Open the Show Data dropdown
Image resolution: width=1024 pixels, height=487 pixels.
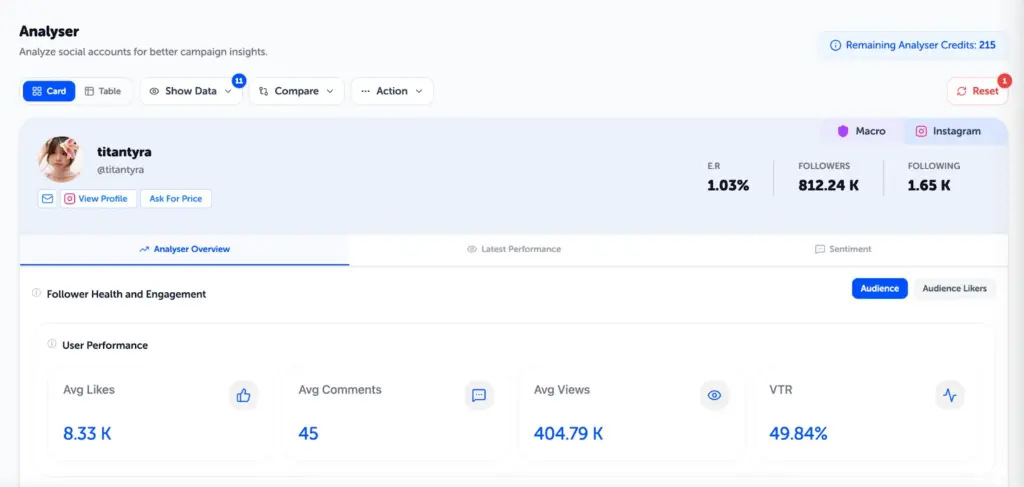tap(190, 91)
